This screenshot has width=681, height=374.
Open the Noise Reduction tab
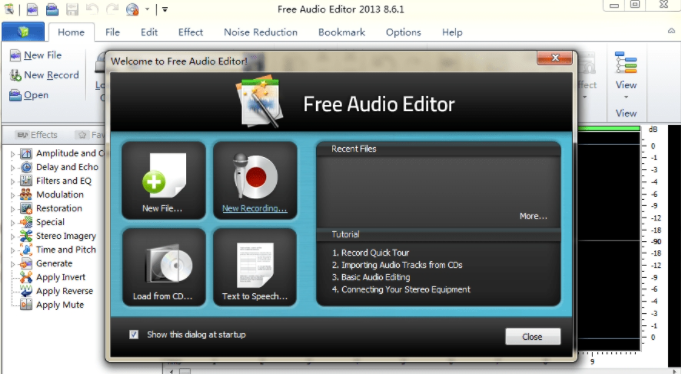[261, 32]
